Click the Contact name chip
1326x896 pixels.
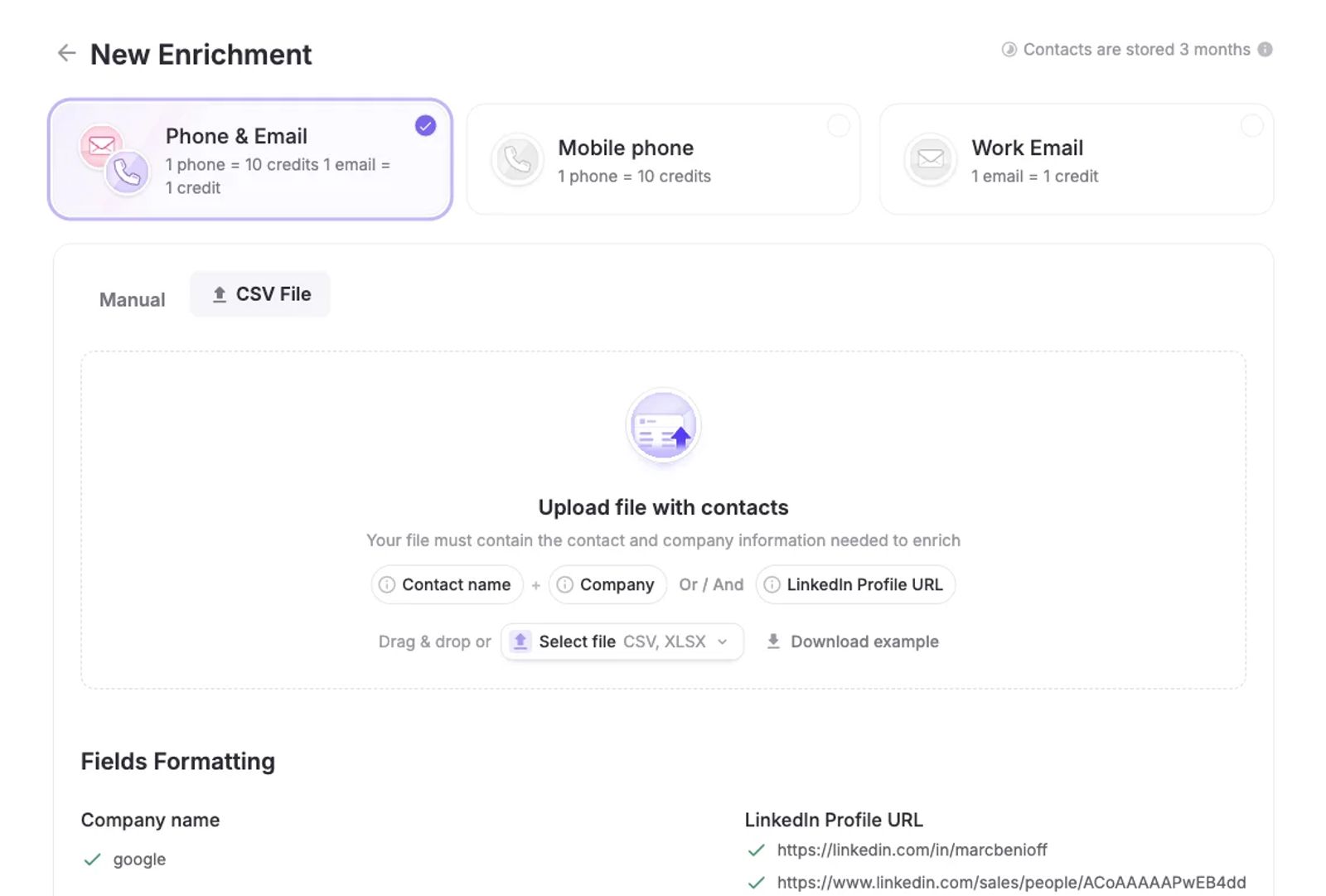tap(447, 585)
